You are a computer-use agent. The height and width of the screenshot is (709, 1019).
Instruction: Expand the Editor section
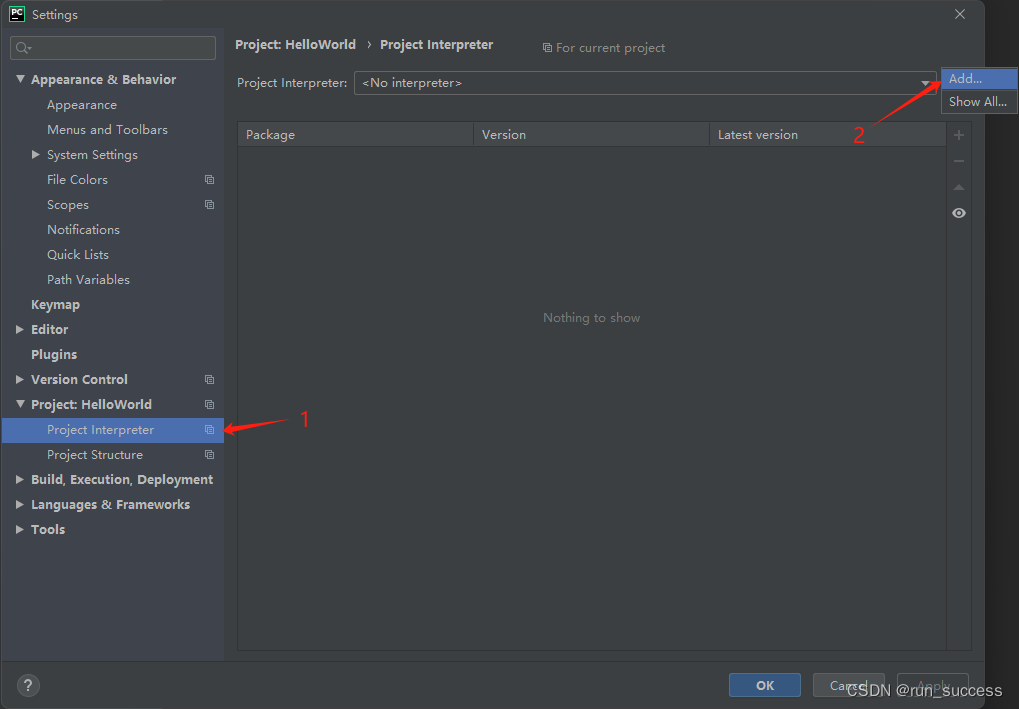(x=20, y=329)
